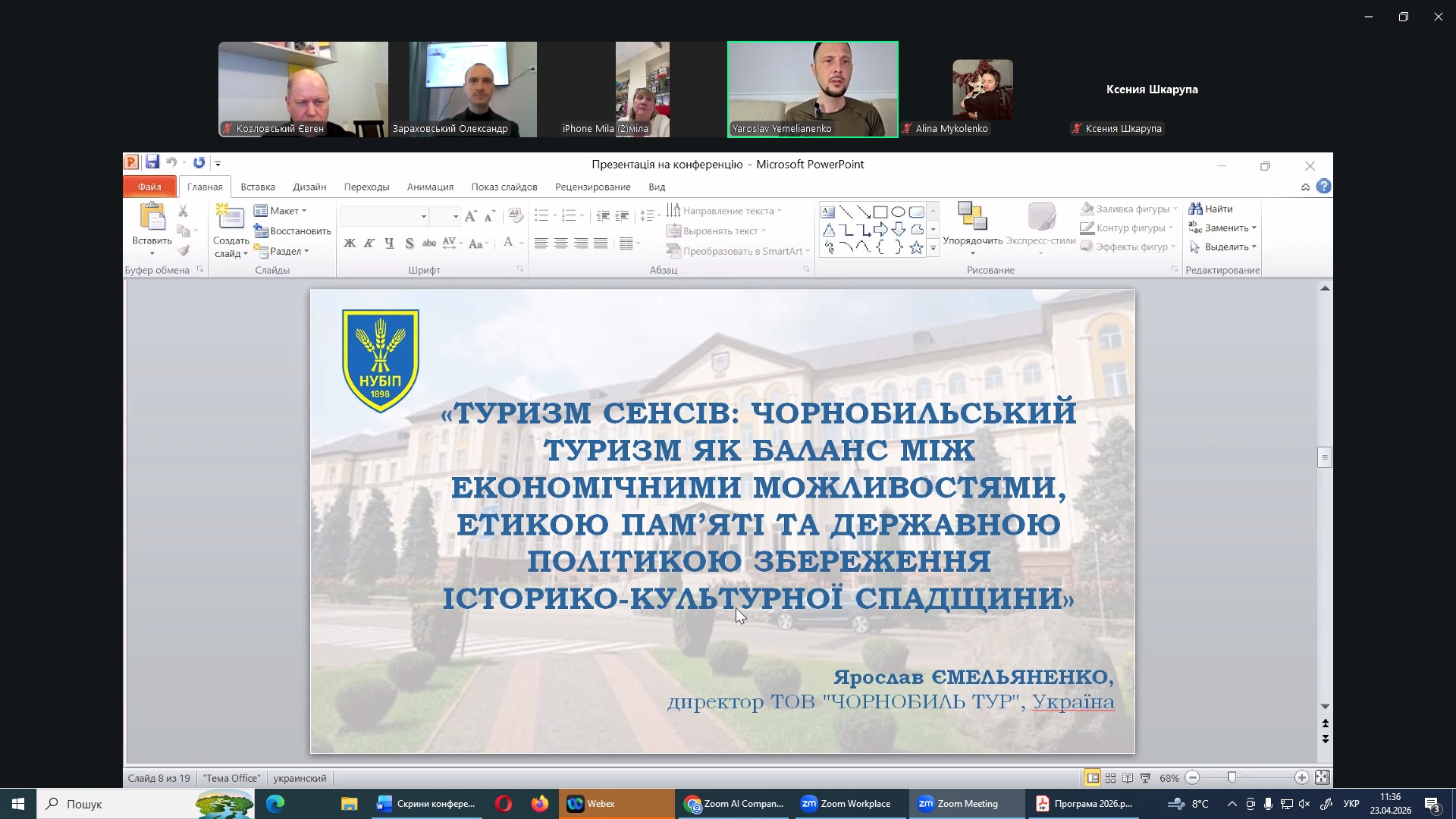Viewport: 1456px width, 819px height.
Task: Click the bulleted list icon
Action: (541, 216)
